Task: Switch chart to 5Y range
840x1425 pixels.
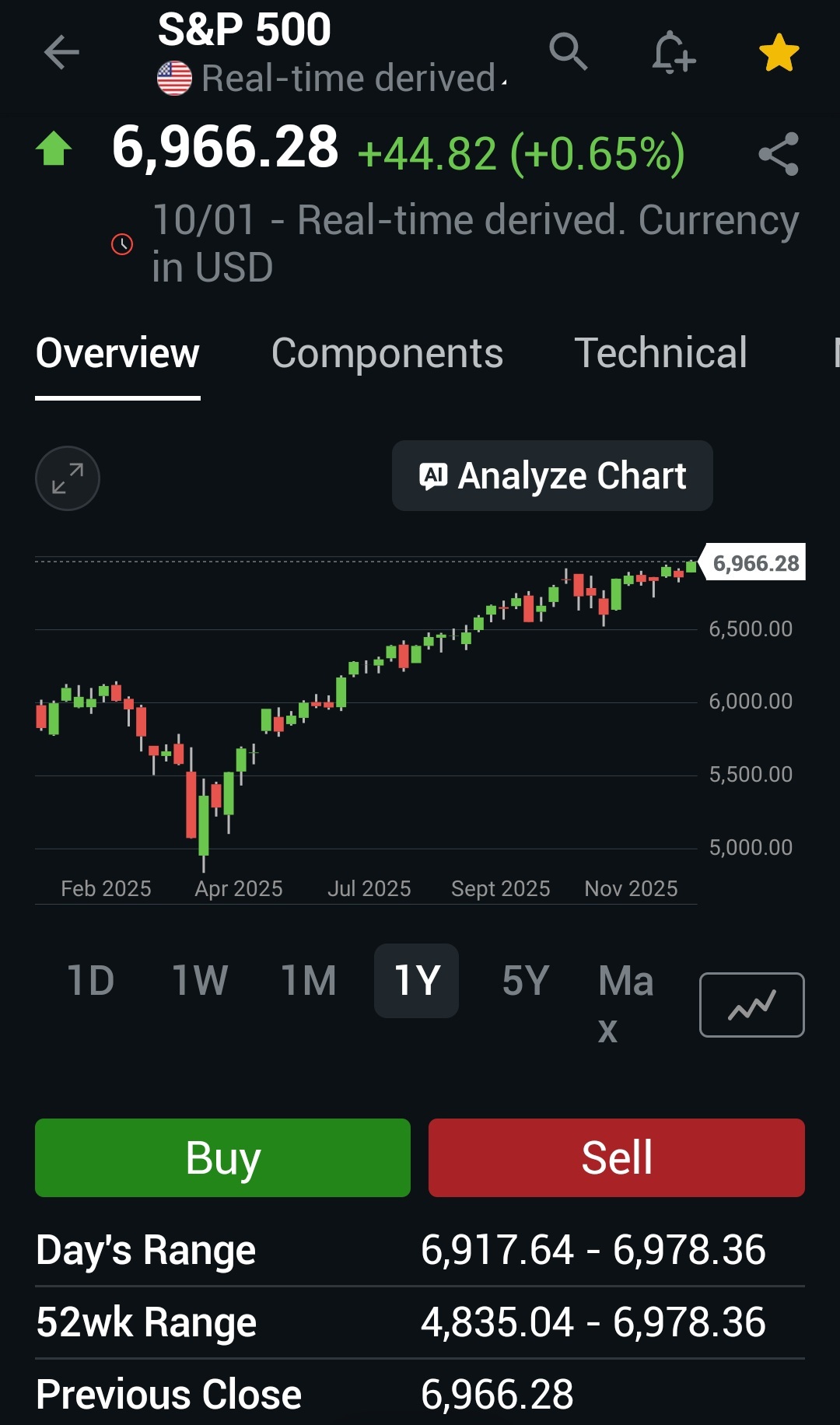Action: tap(526, 981)
